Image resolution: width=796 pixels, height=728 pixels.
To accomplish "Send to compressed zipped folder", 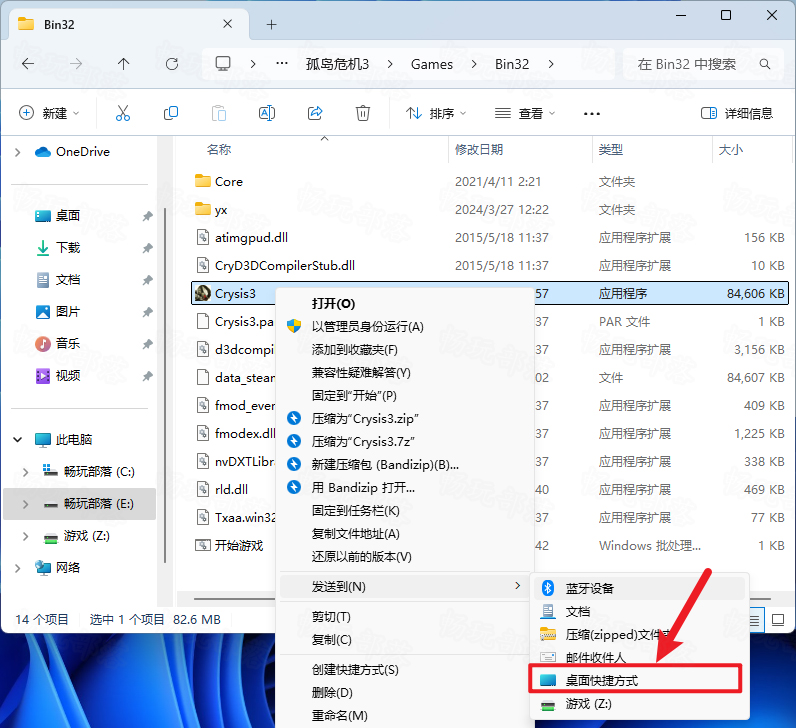I will click(640, 634).
